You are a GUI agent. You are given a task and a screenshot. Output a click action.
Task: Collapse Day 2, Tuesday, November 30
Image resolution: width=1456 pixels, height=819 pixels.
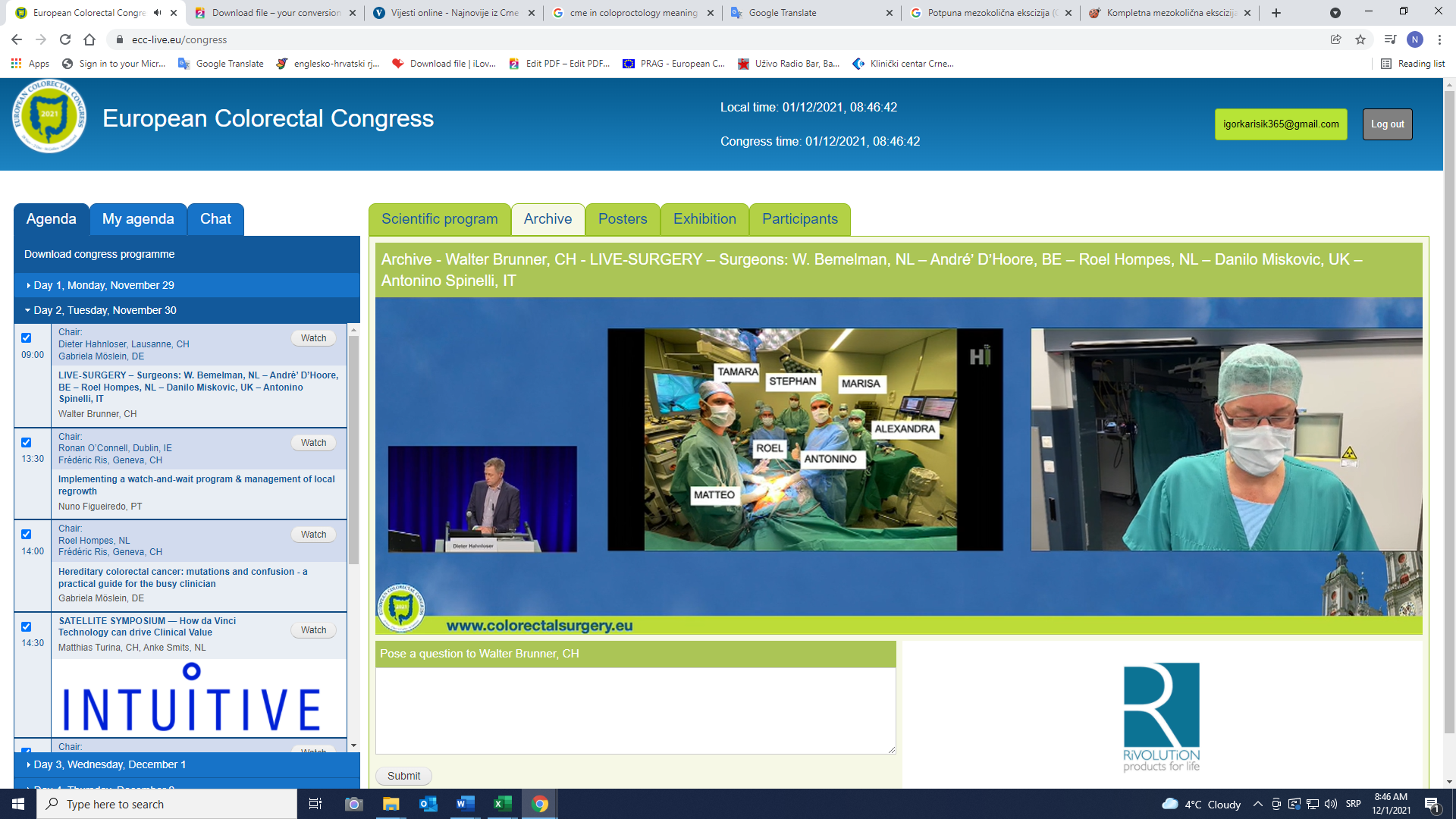[105, 310]
